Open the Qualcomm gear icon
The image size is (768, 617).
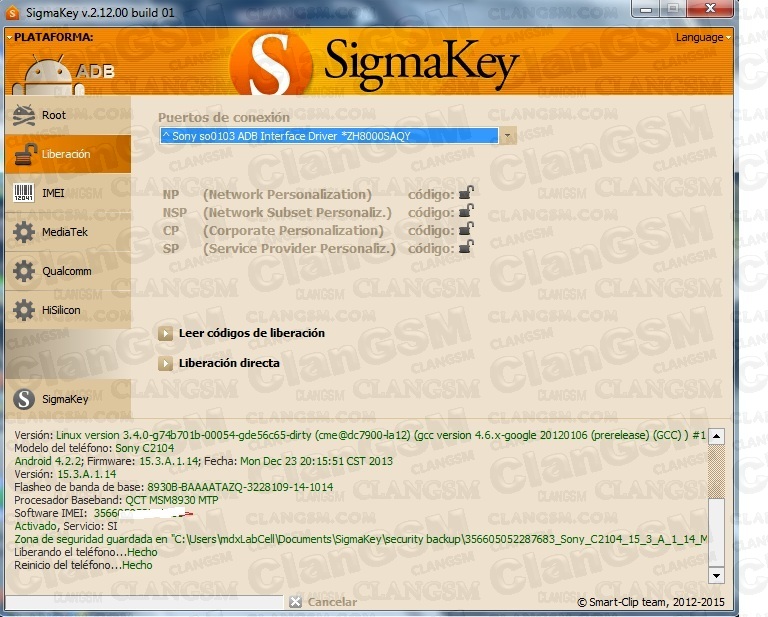24,271
